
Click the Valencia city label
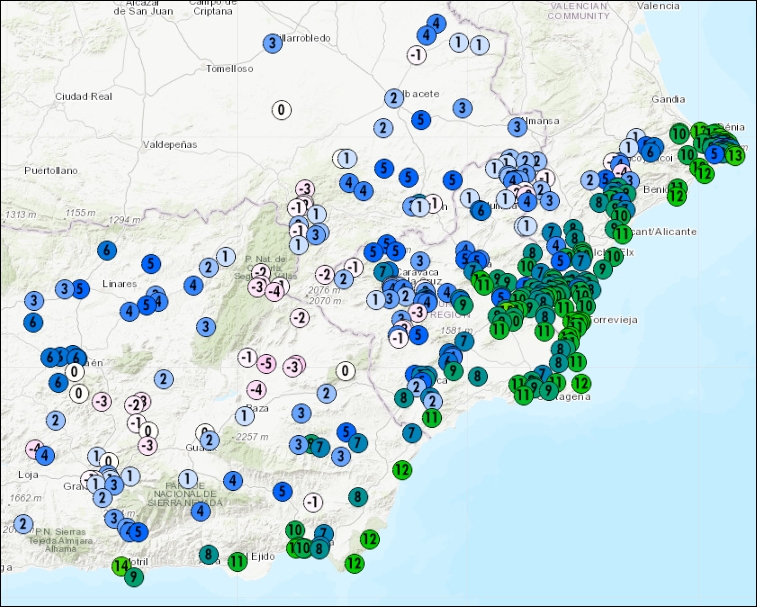coord(659,6)
